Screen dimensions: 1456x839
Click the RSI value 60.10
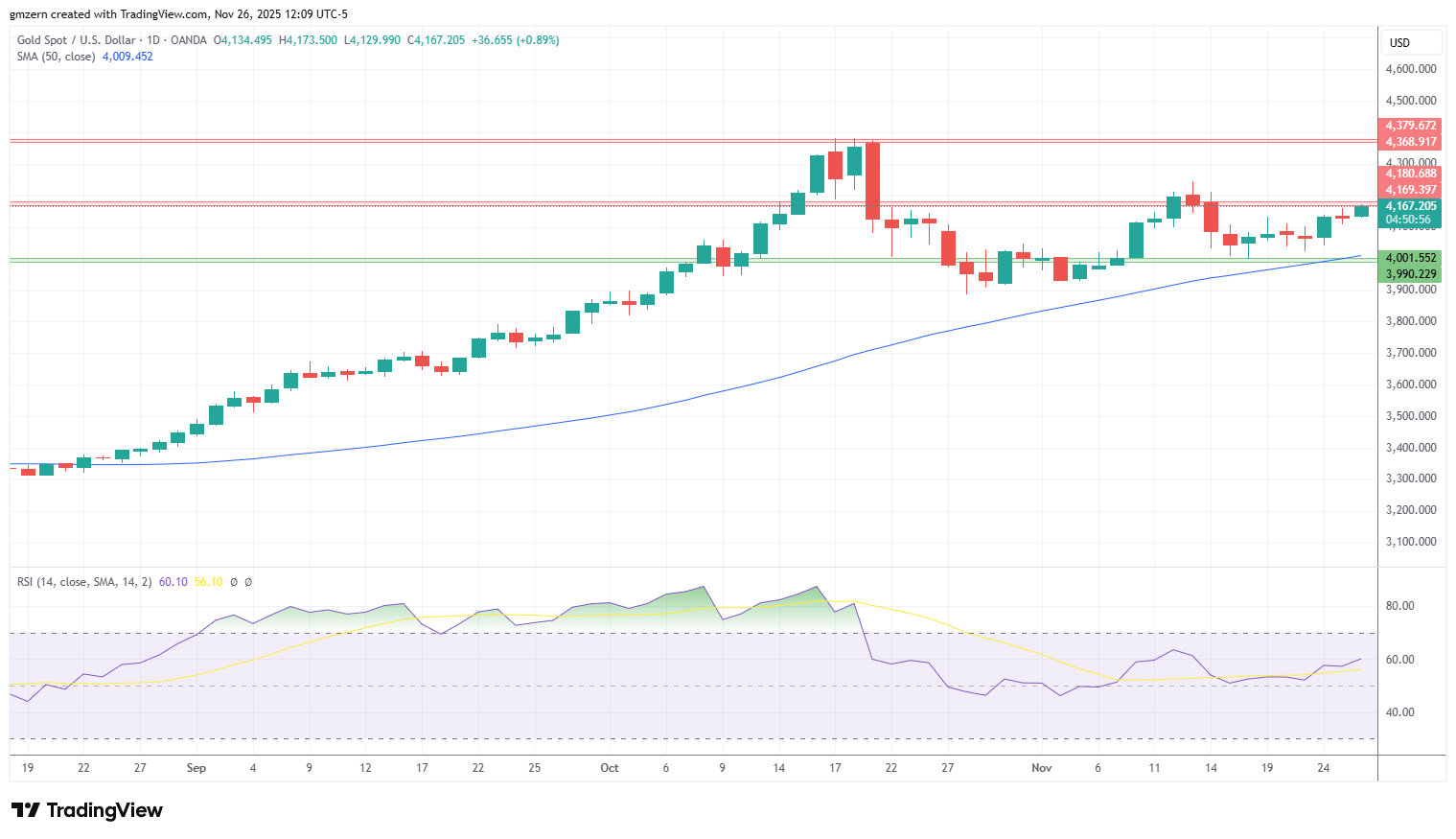pyautogui.click(x=173, y=582)
